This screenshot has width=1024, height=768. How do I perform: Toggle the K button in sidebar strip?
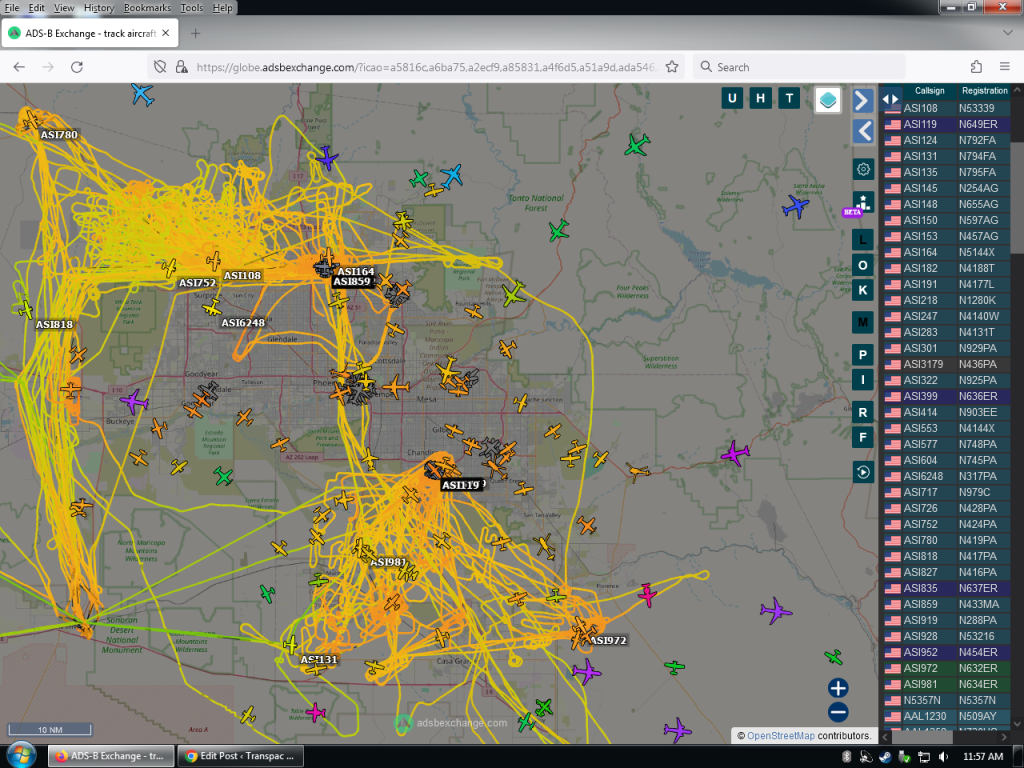863,290
